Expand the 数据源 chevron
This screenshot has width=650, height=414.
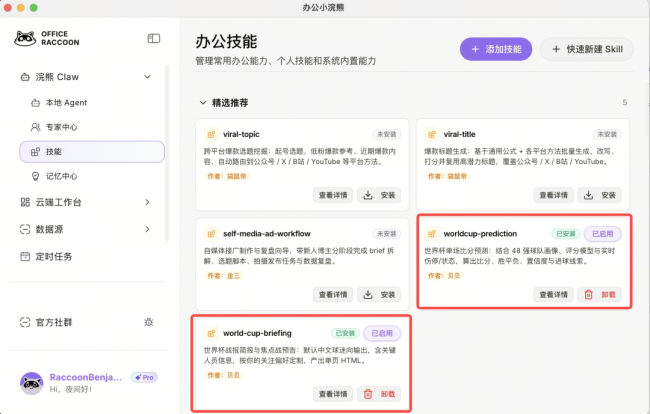click(148, 229)
